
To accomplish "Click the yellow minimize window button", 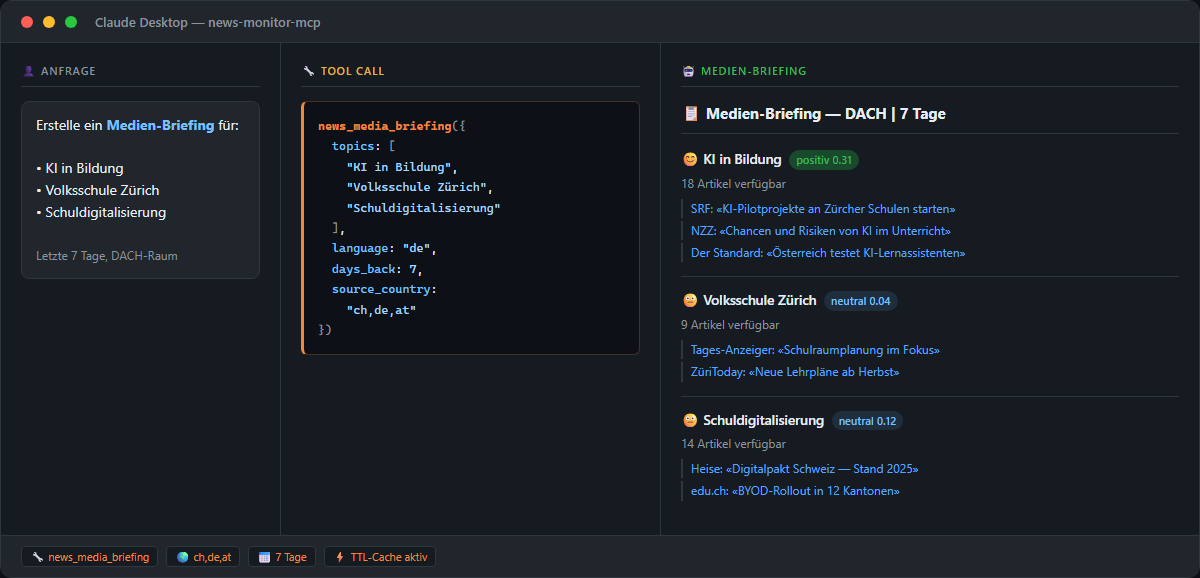I will [x=49, y=22].
